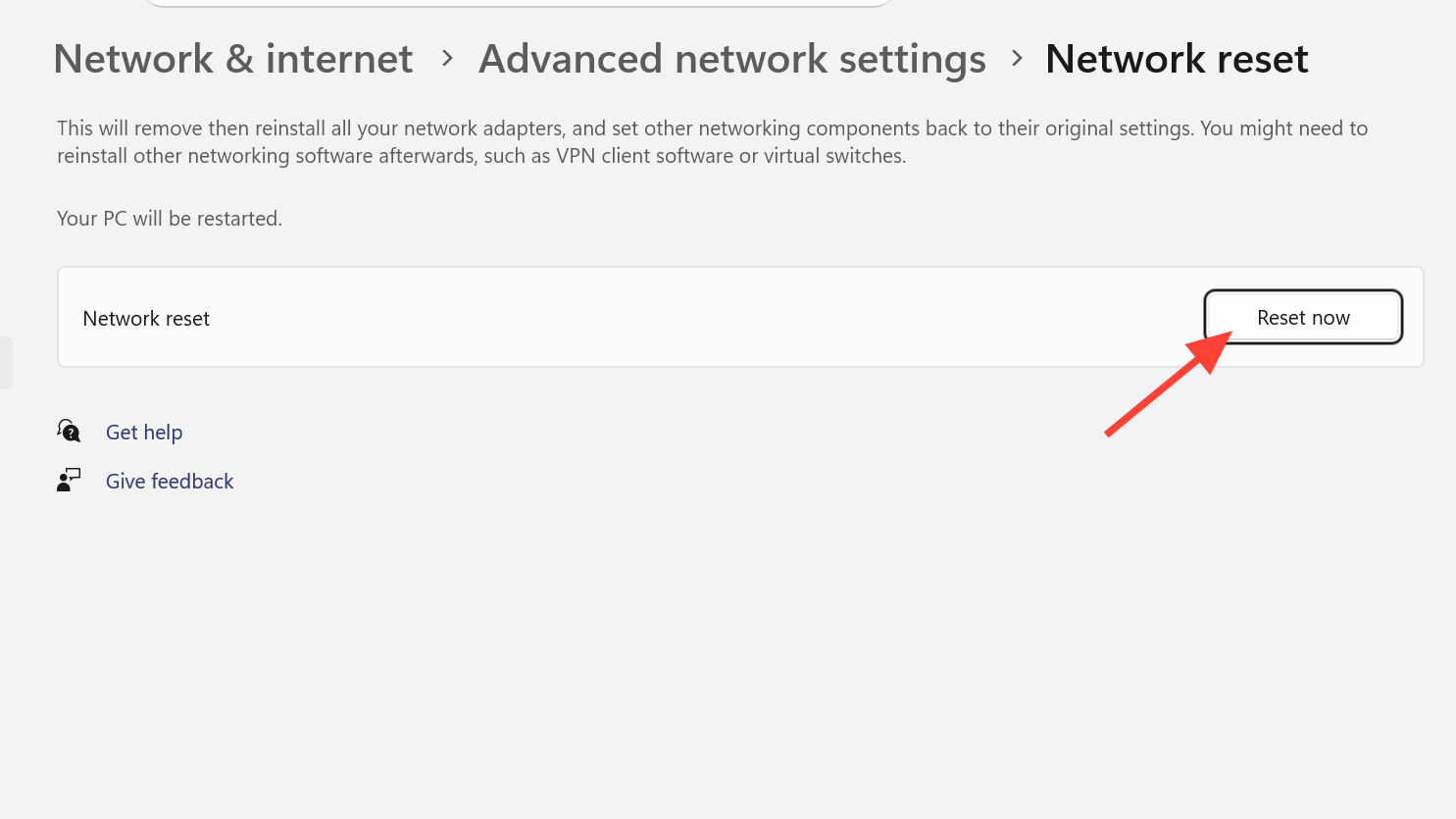This screenshot has height=819, width=1456.
Task: Click the left edge sidebar handle
Action: [x=6, y=363]
